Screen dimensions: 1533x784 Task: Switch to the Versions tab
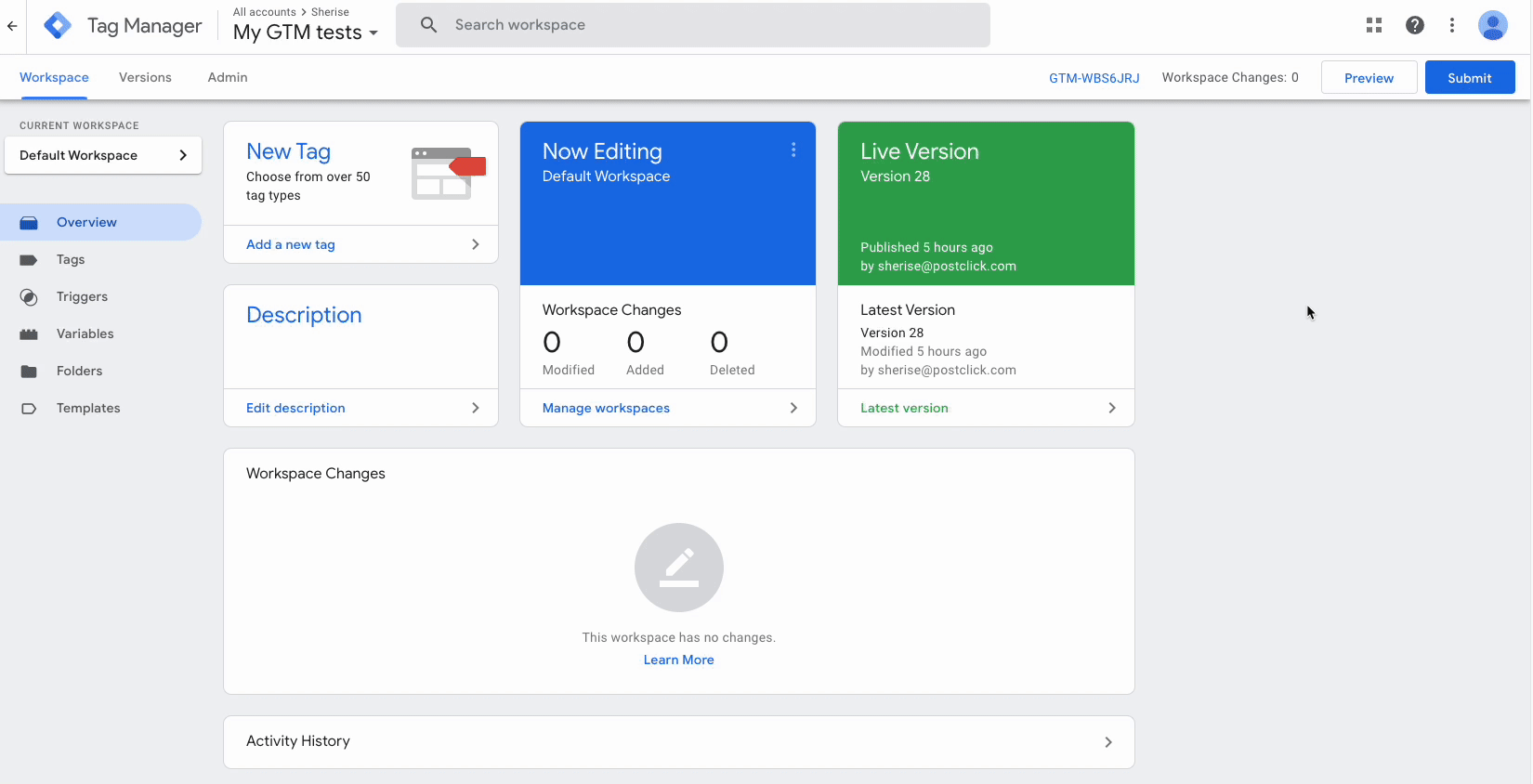pos(145,77)
